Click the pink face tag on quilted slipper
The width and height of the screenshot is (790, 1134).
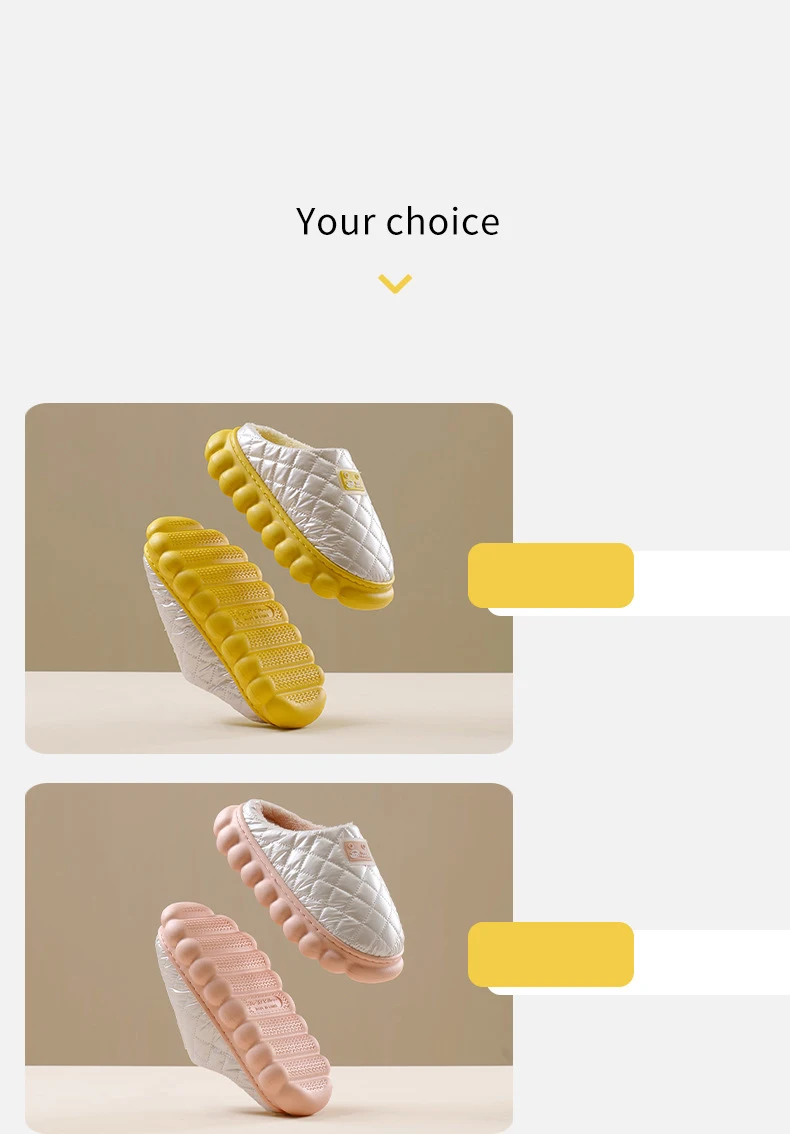(x=358, y=852)
